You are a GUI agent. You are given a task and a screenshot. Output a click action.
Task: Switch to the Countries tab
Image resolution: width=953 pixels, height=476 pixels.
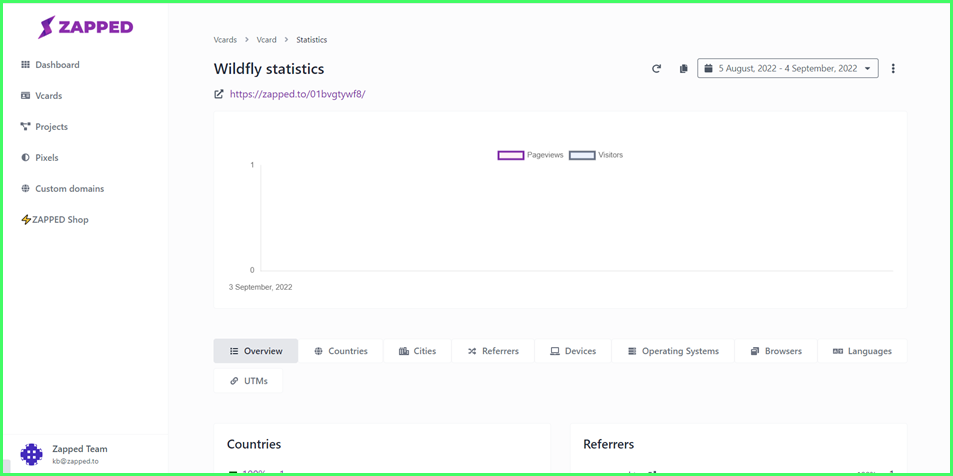(341, 351)
